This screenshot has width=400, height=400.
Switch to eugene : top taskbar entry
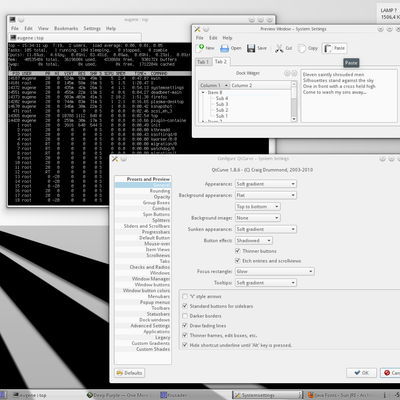[30, 395]
